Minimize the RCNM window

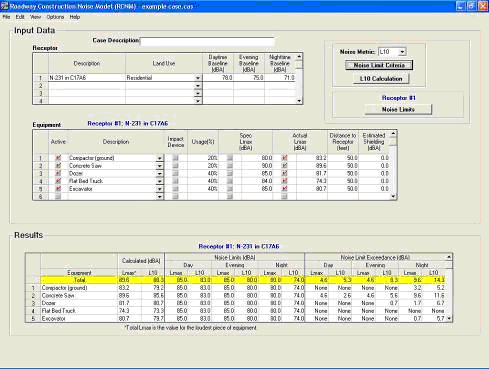tap(460, 6)
